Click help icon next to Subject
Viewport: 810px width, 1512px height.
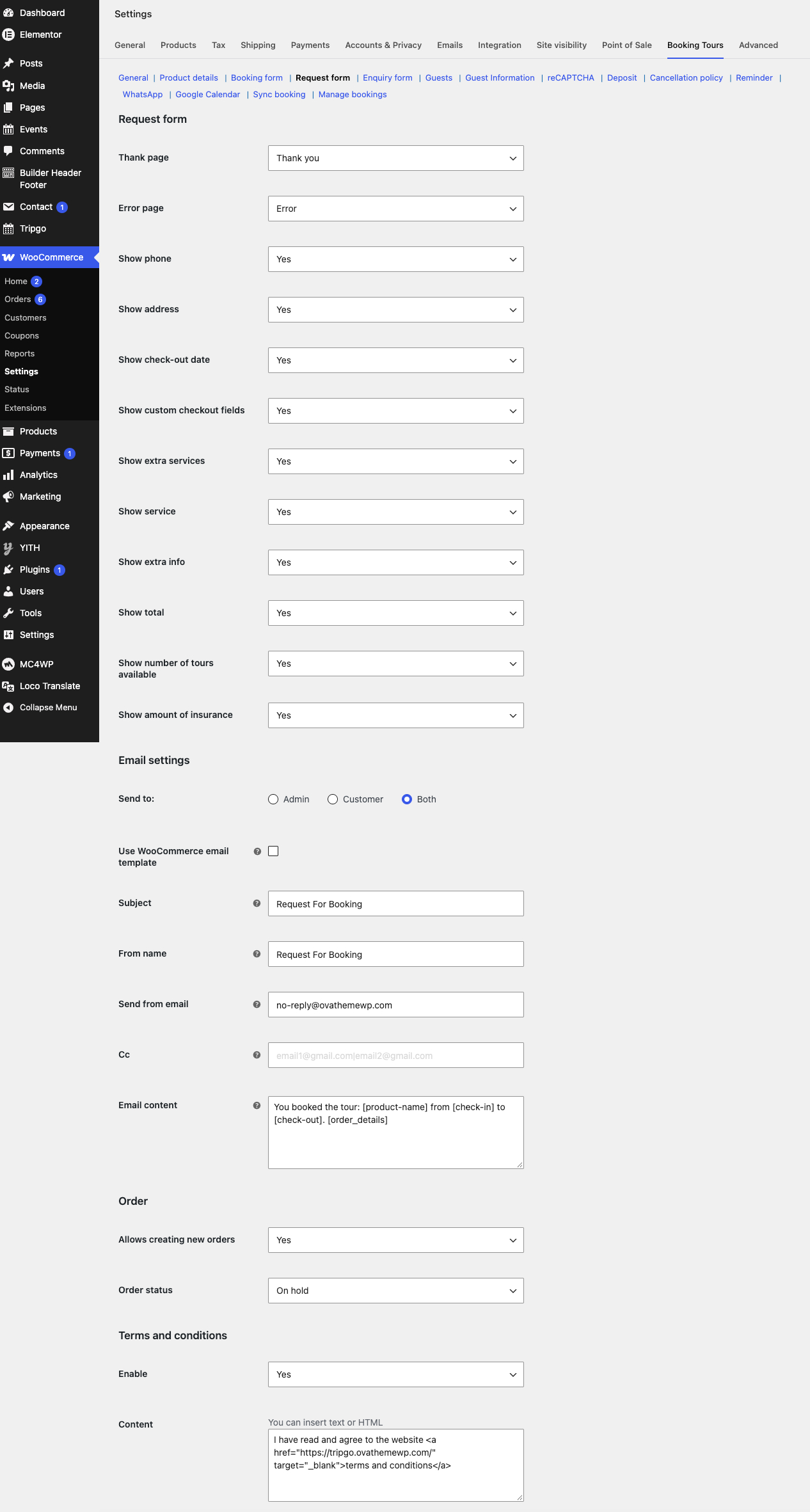[257, 903]
